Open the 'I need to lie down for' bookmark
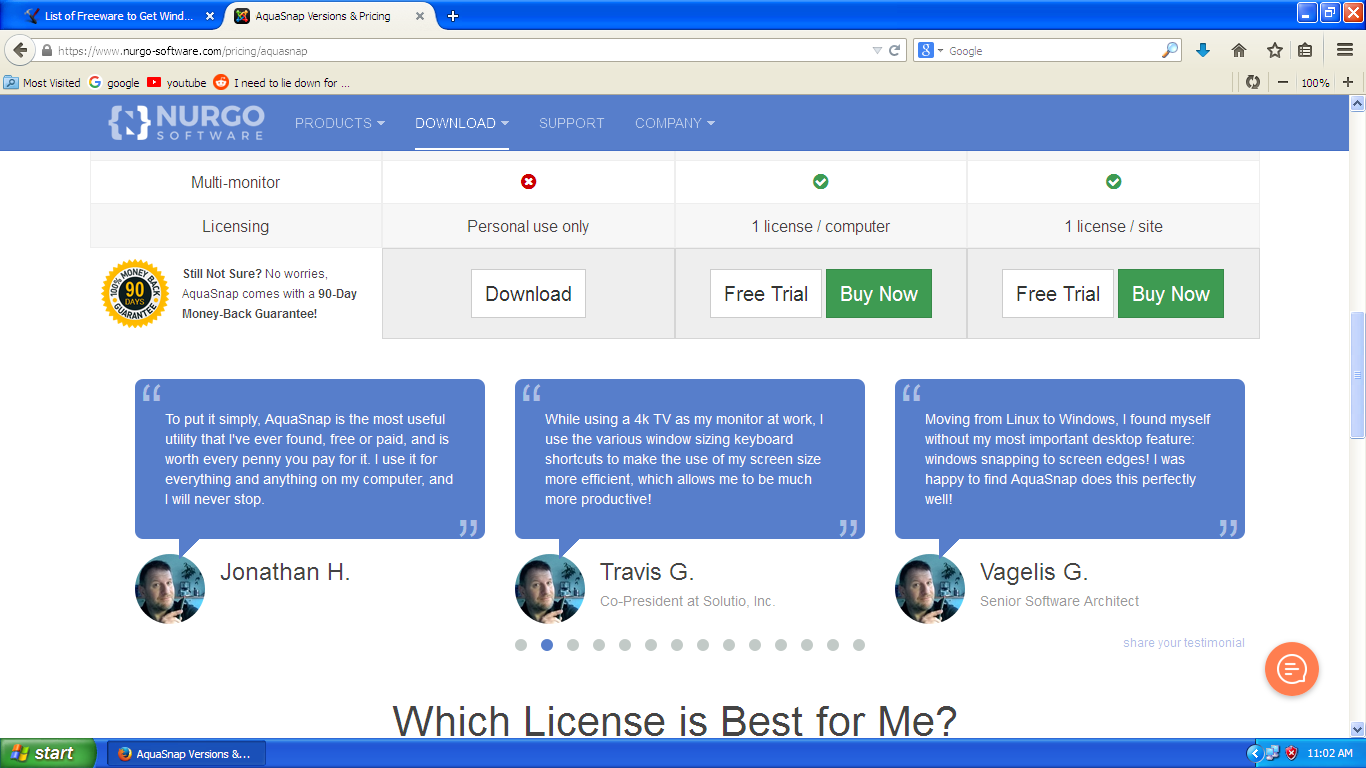Viewport: 1366px width, 768px height. pos(282,83)
